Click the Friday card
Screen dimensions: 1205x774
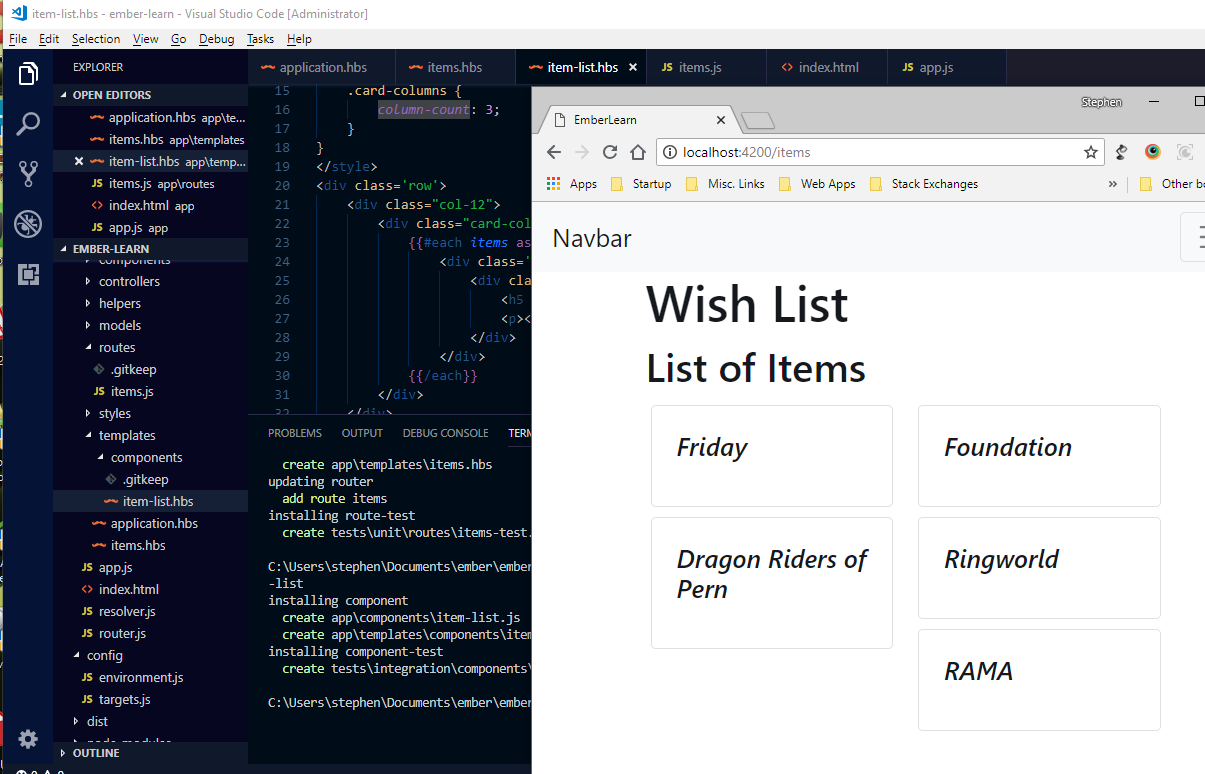coord(772,456)
